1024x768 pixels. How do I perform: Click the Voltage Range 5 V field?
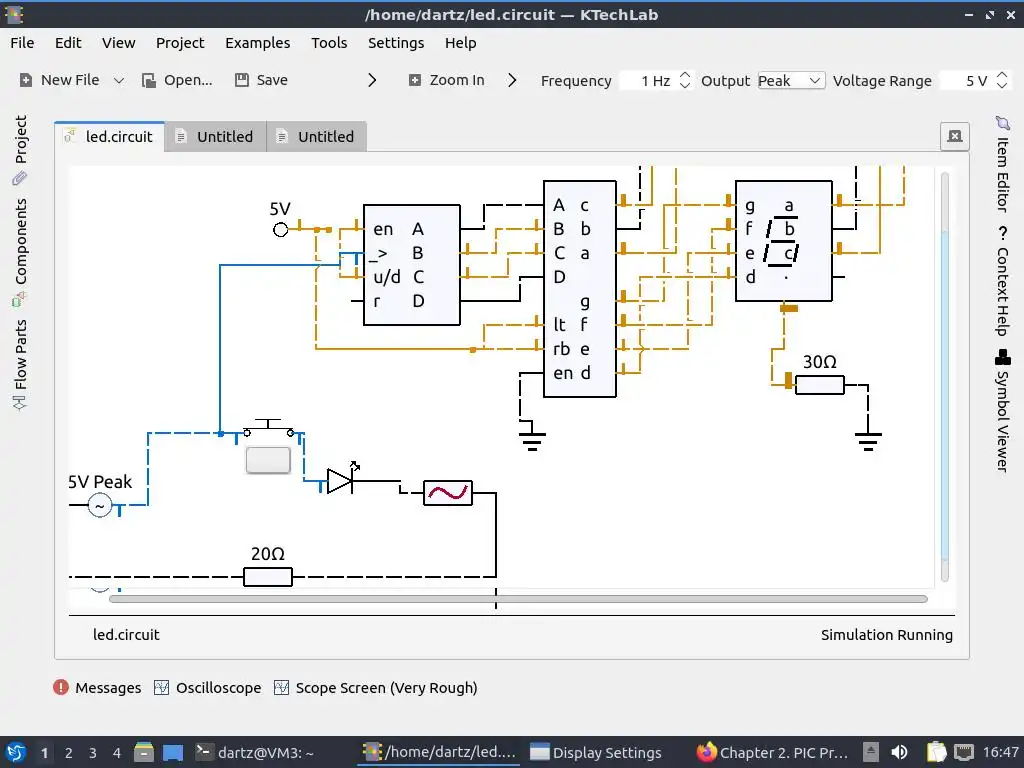point(967,80)
